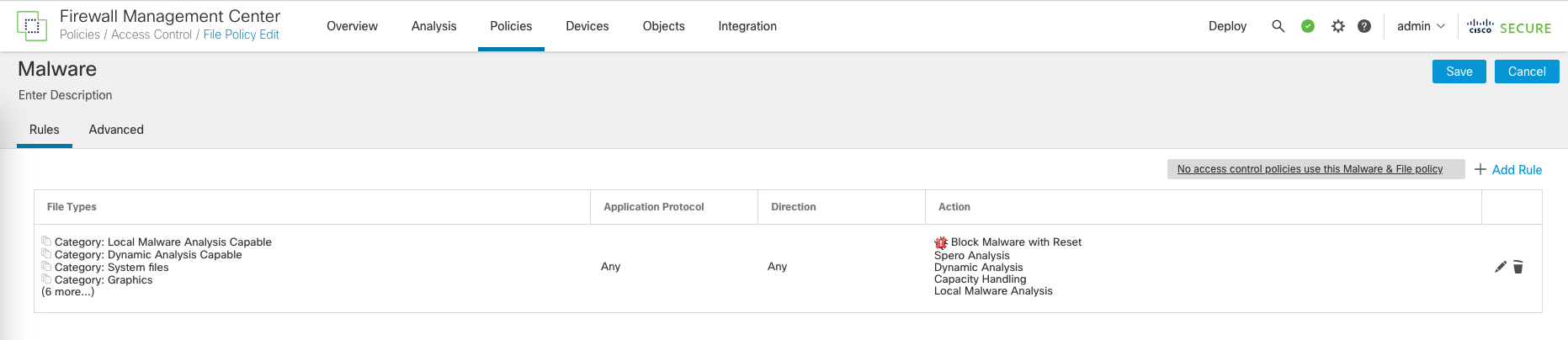Delete the rule using trash icon

point(1518,267)
